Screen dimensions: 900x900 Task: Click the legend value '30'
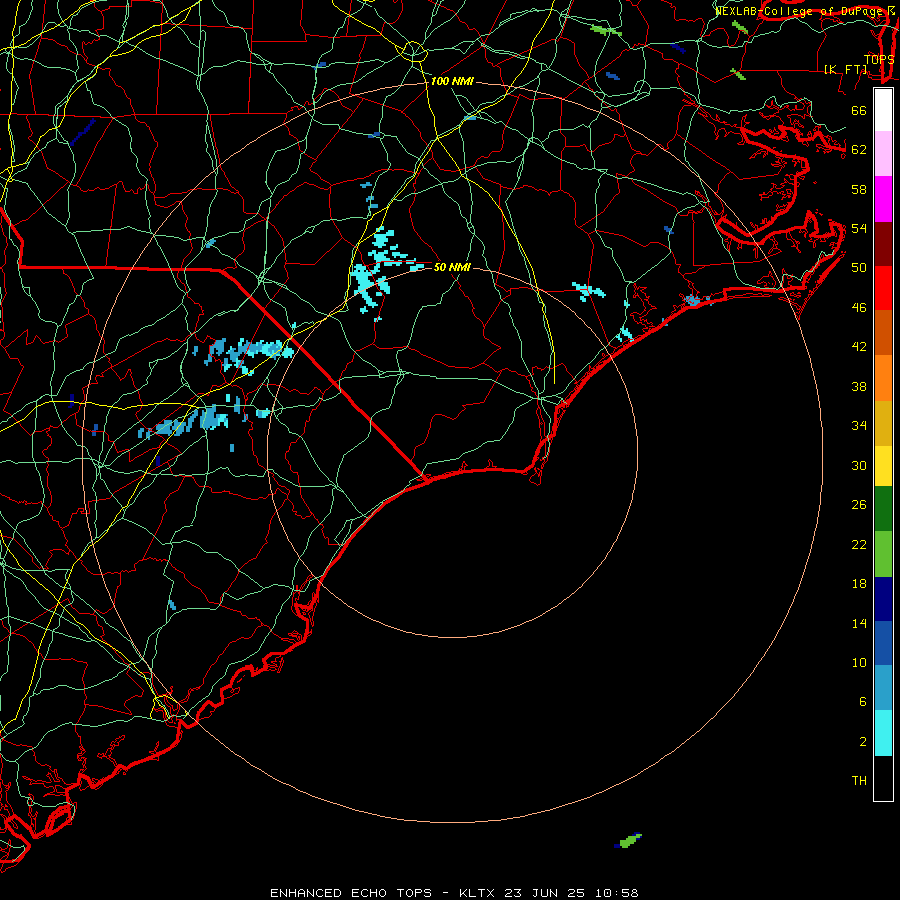(x=859, y=465)
